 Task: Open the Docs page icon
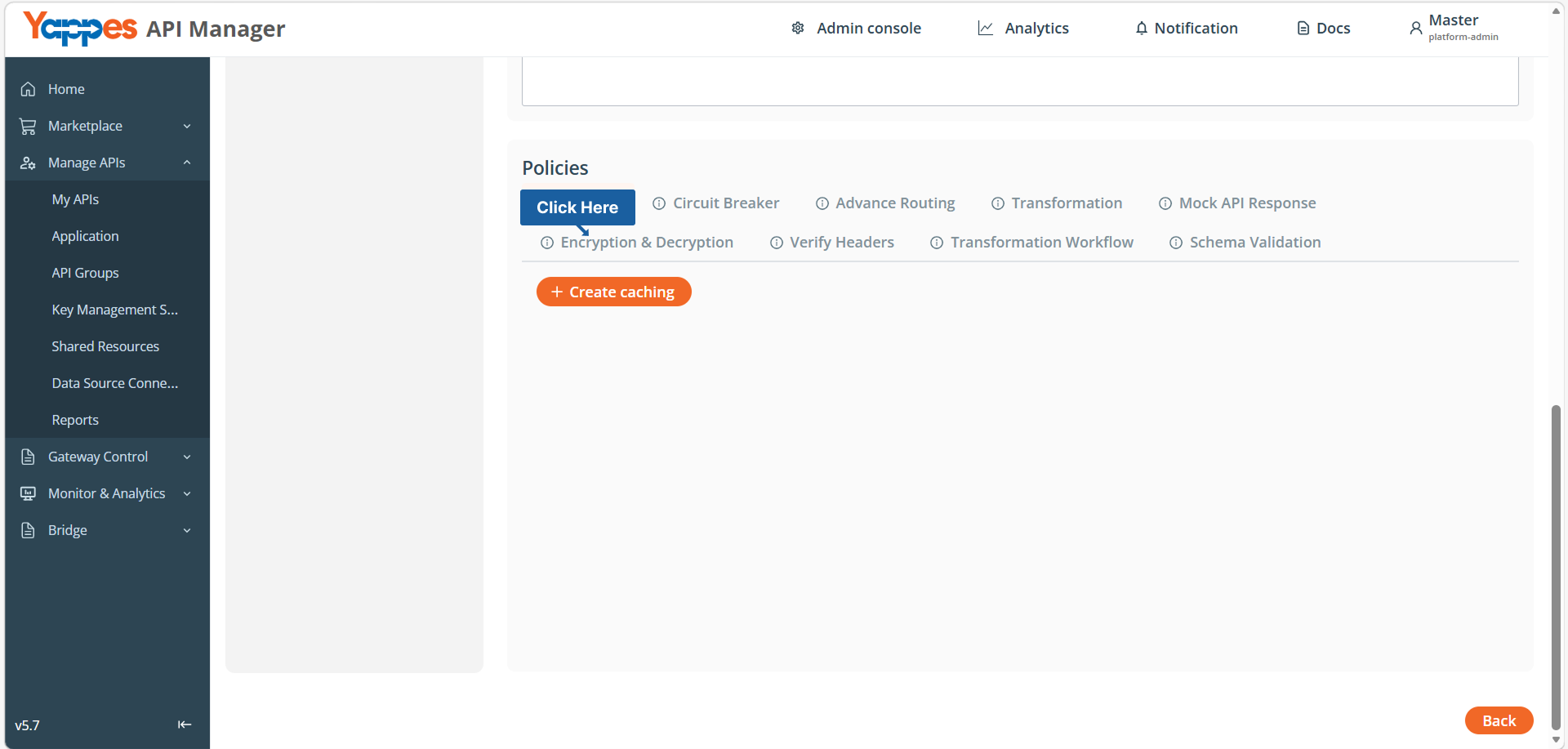pyautogui.click(x=1303, y=29)
